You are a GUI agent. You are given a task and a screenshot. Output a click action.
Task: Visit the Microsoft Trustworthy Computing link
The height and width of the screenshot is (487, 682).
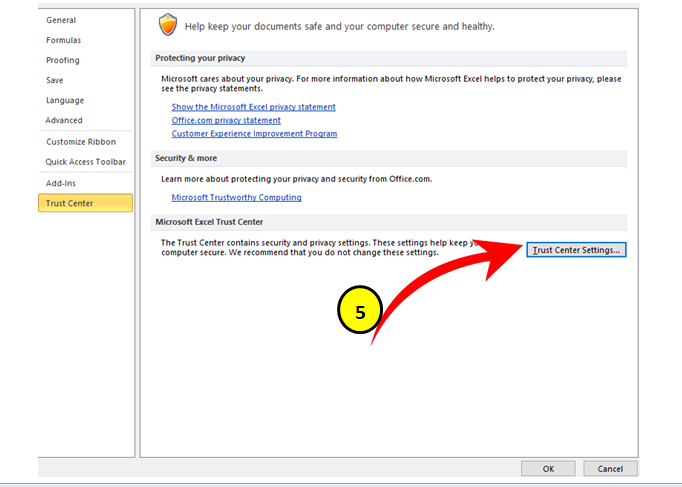tap(236, 197)
